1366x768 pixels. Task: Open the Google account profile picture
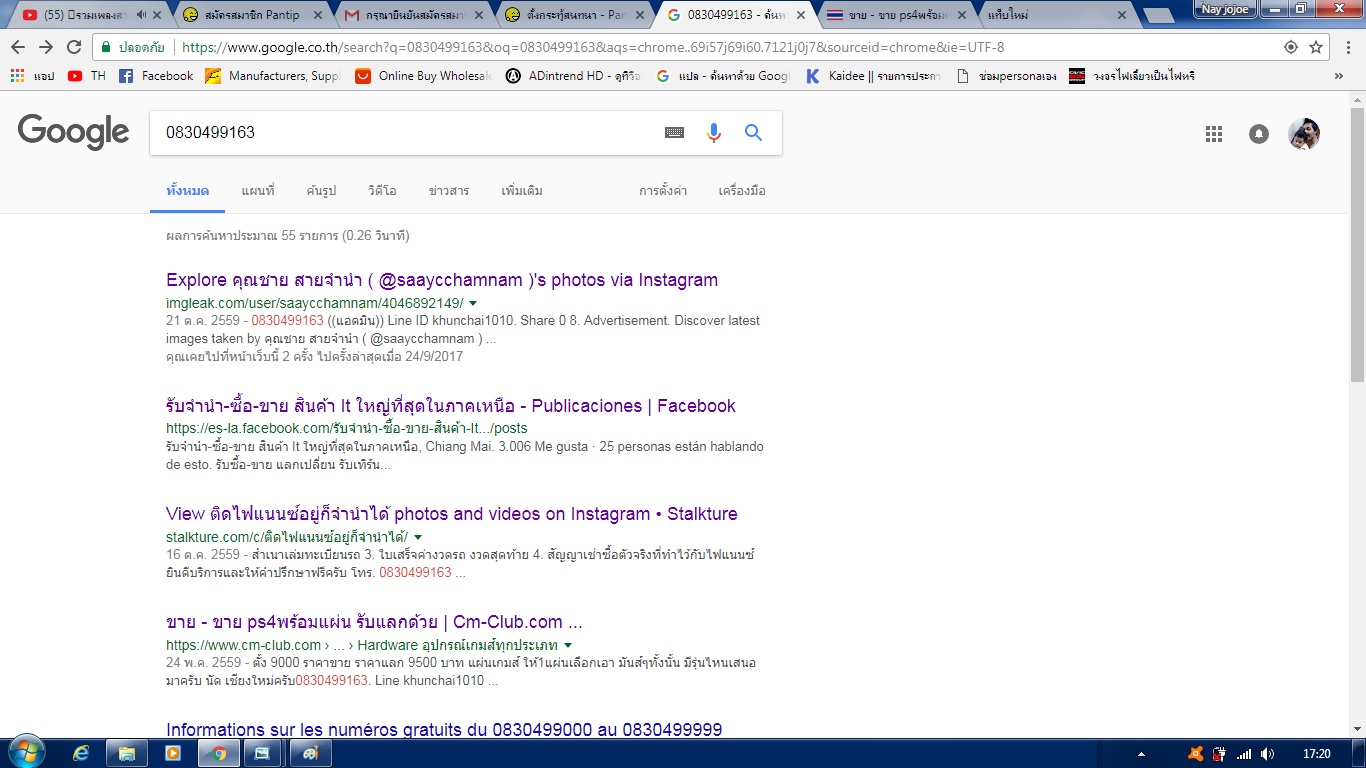(1304, 134)
